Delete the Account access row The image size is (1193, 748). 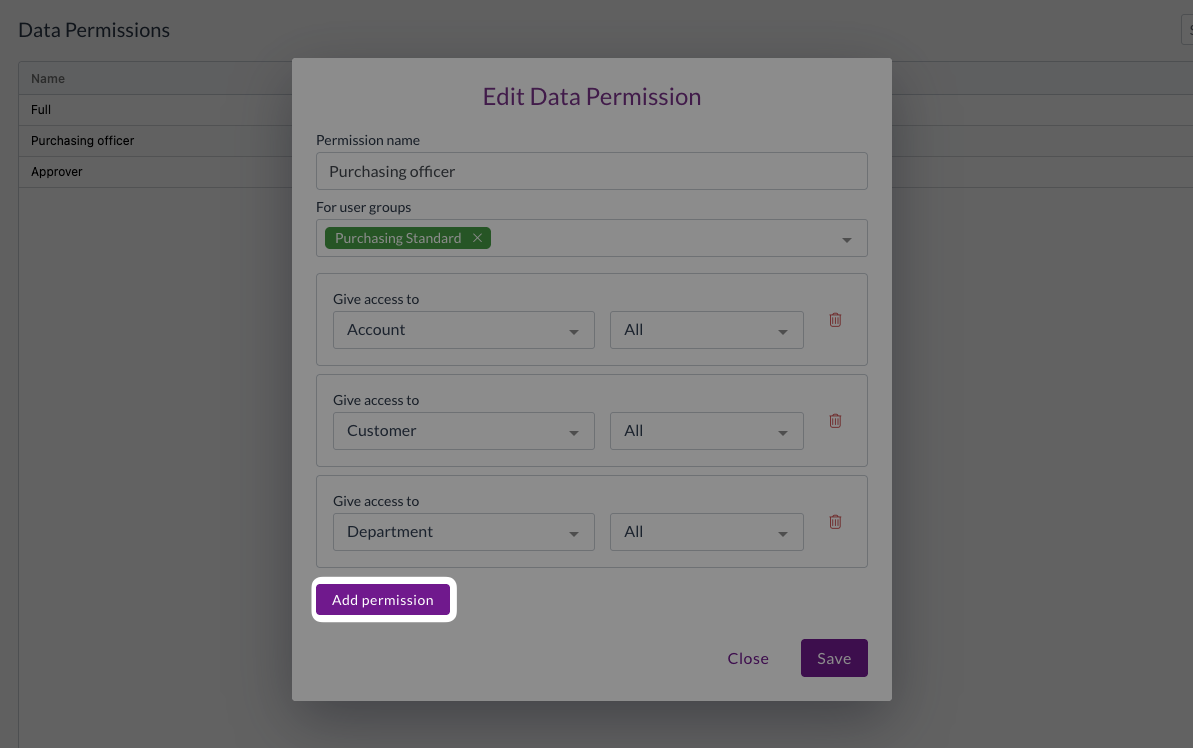(835, 320)
